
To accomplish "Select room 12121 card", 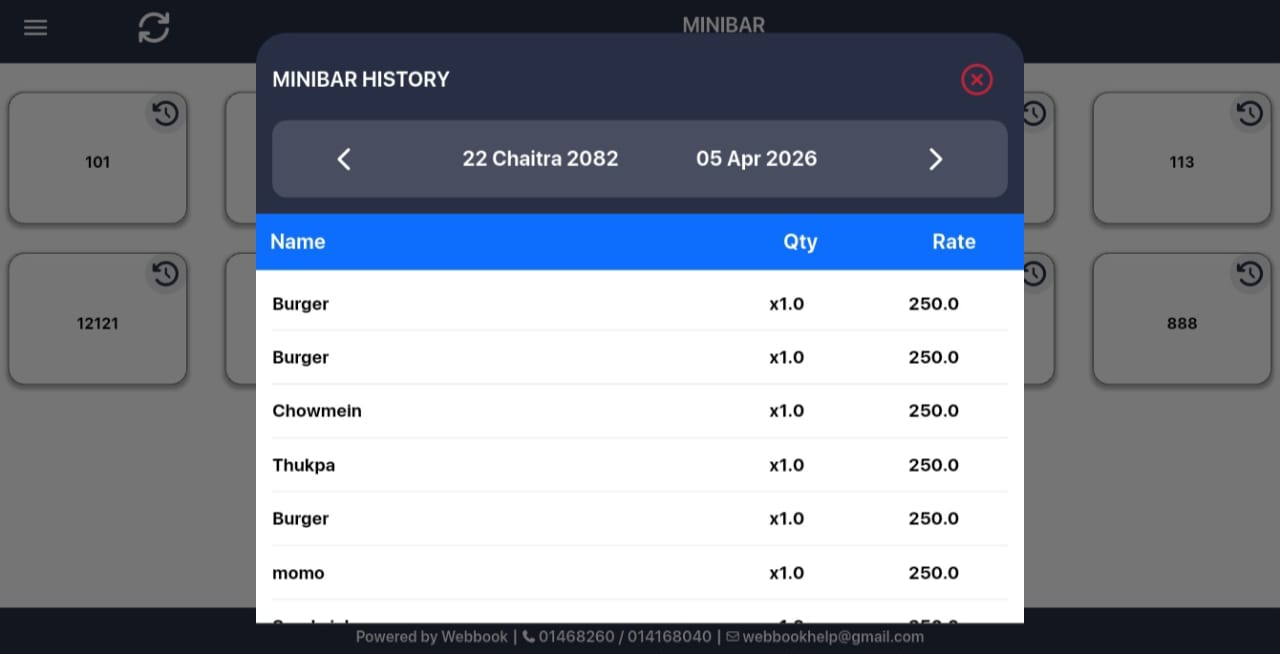I will tap(98, 319).
